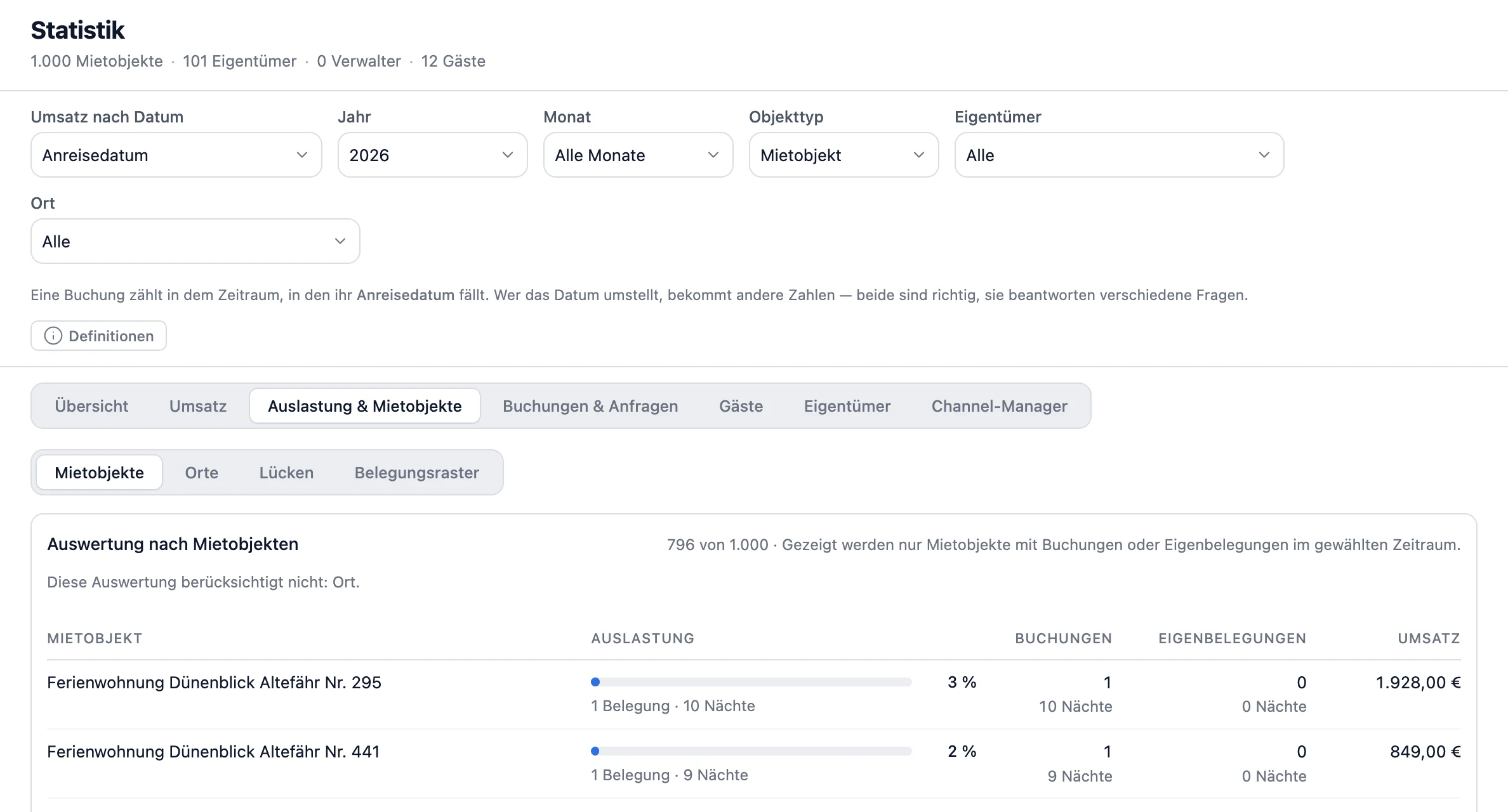Screen dimensions: 1508x812
Task: Click the Buchungen column header
Action: tap(1064, 638)
